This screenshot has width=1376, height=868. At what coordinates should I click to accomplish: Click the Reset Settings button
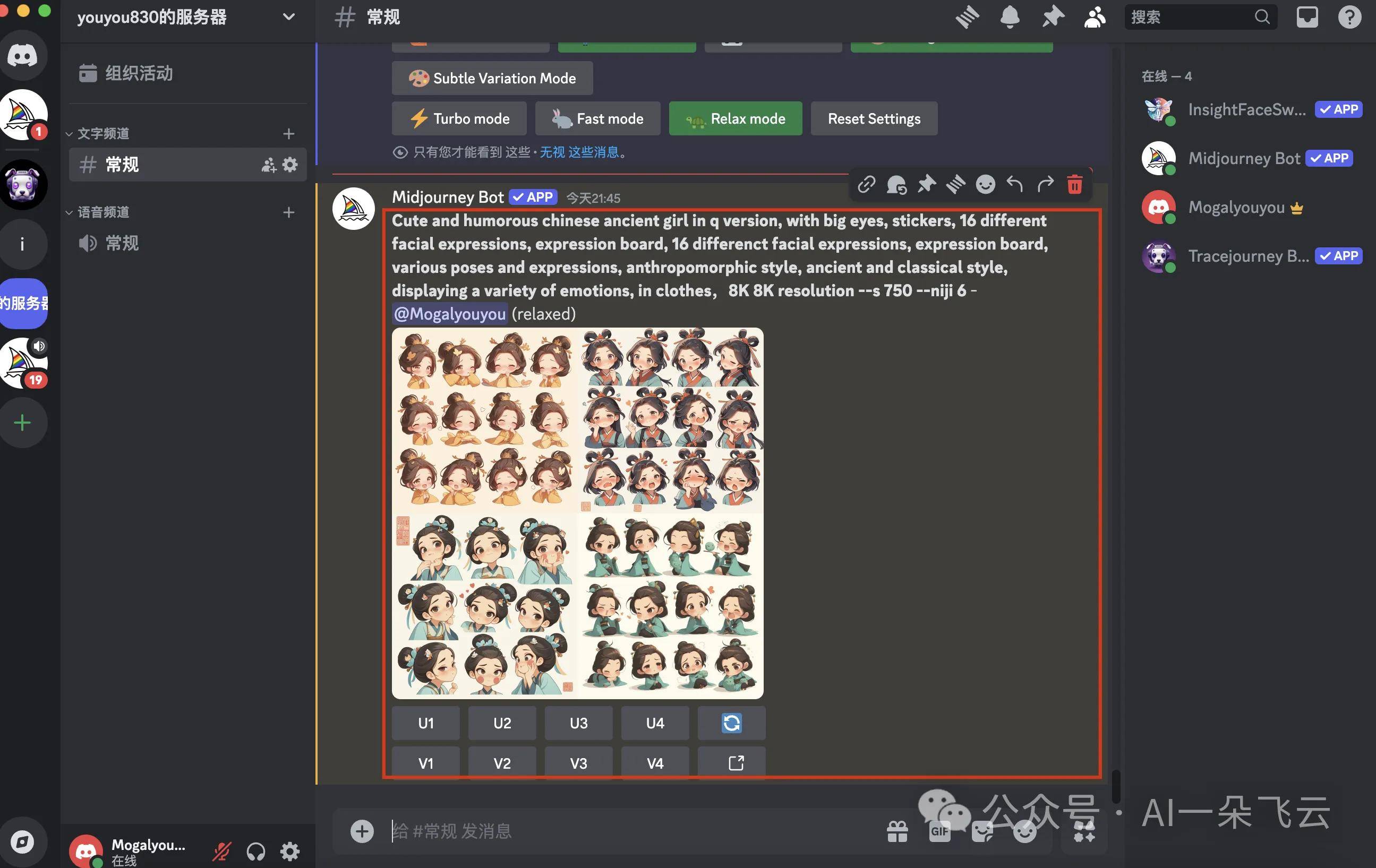click(874, 118)
